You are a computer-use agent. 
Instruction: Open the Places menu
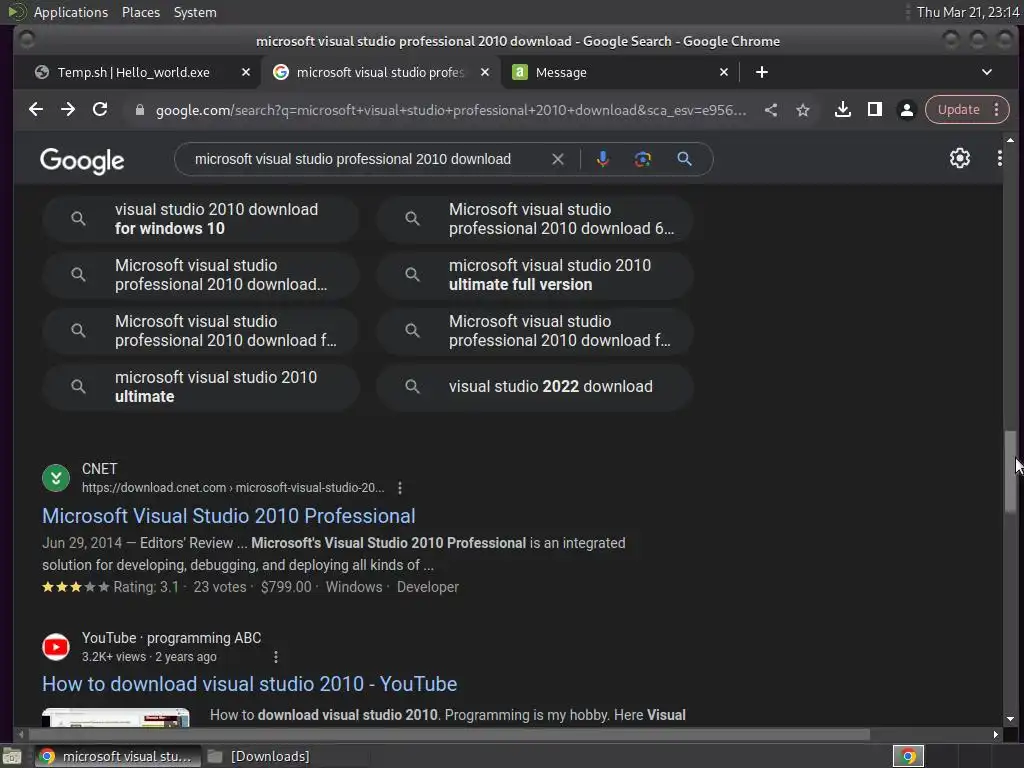point(141,12)
